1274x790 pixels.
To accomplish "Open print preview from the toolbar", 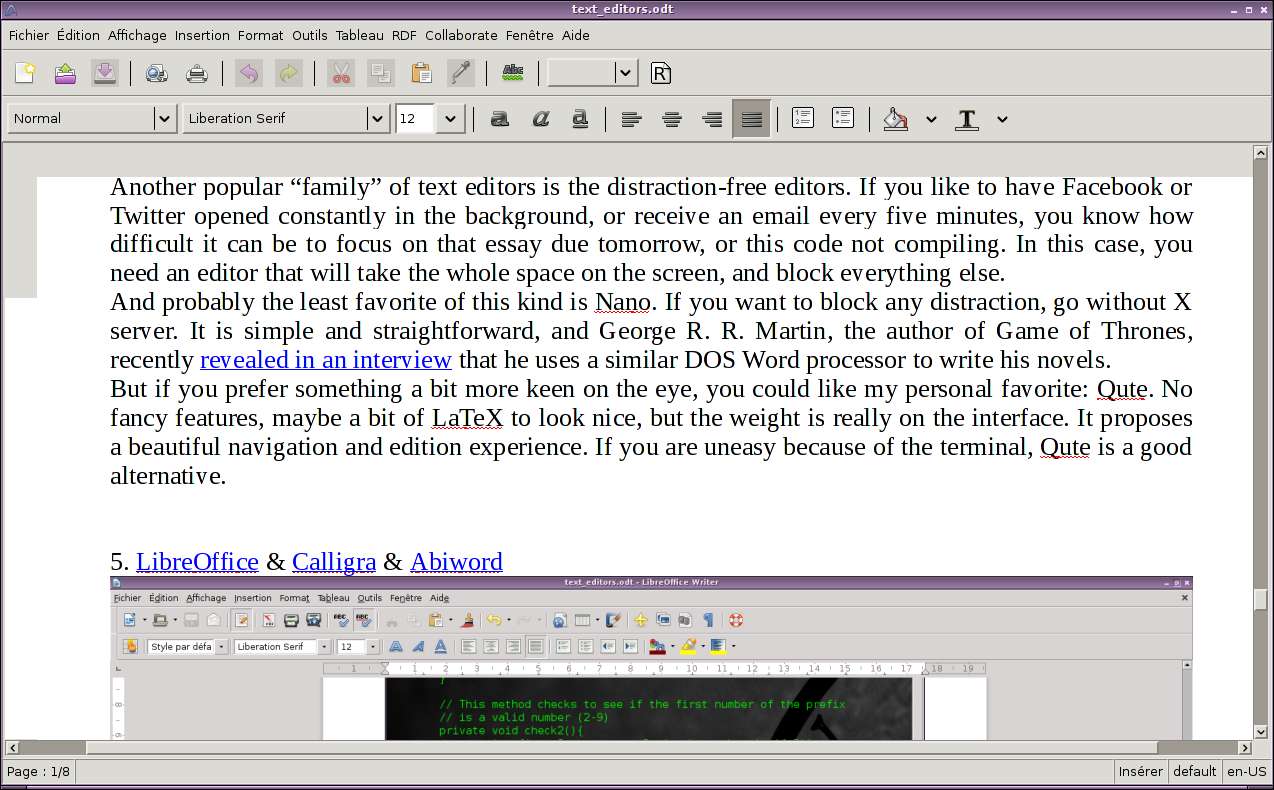I will [157, 73].
